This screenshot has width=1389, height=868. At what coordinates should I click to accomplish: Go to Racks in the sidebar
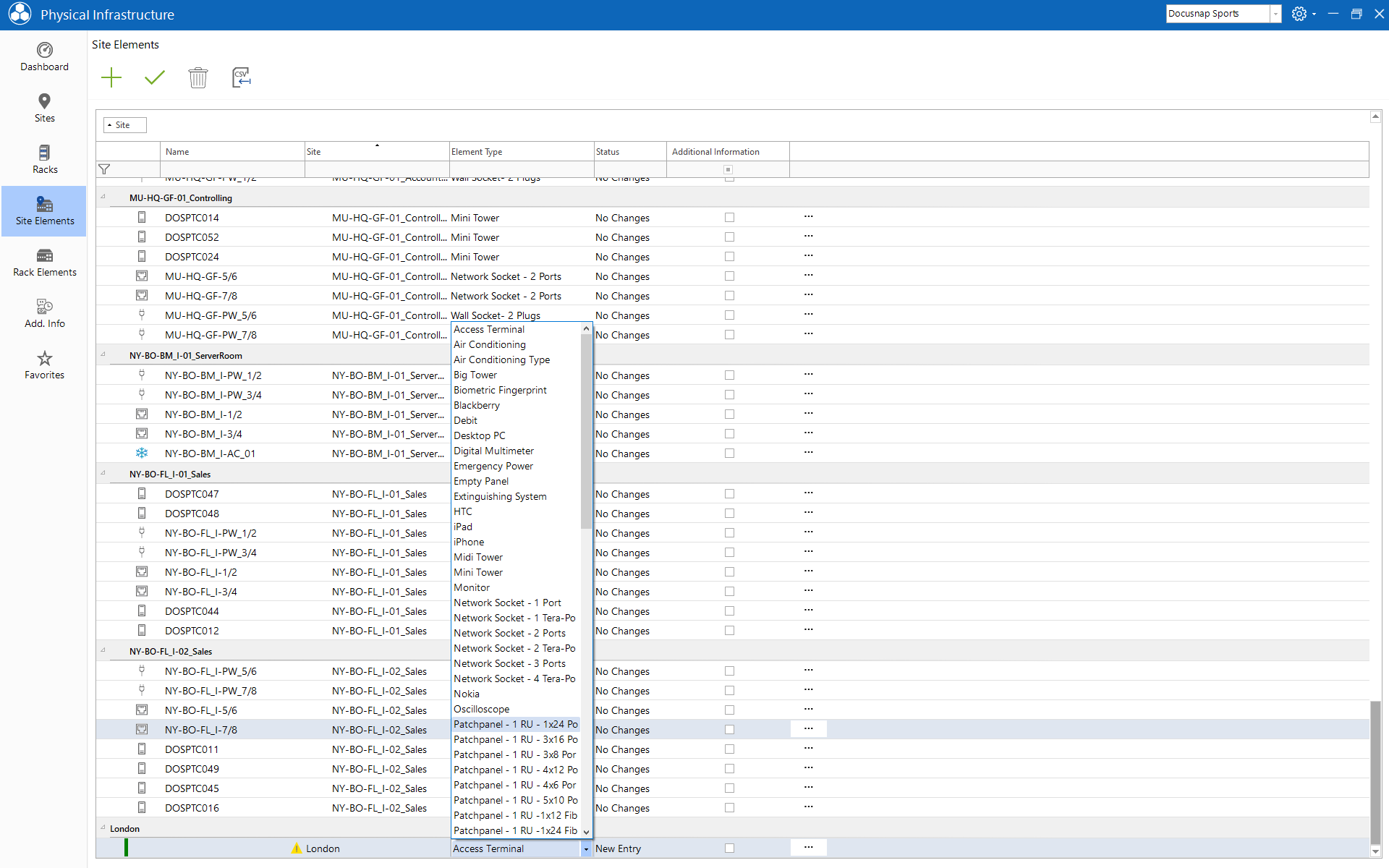click(44, 160)
